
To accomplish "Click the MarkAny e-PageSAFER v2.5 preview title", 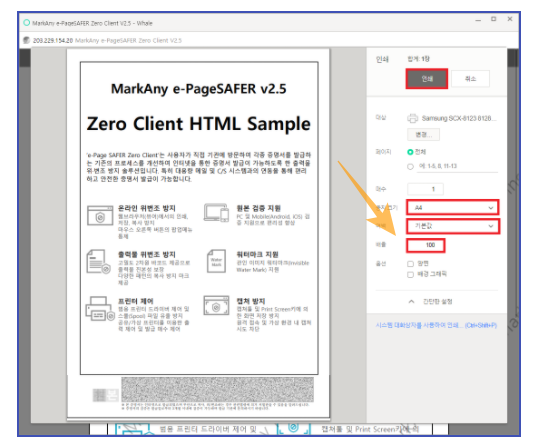I will tap(199, 89).
